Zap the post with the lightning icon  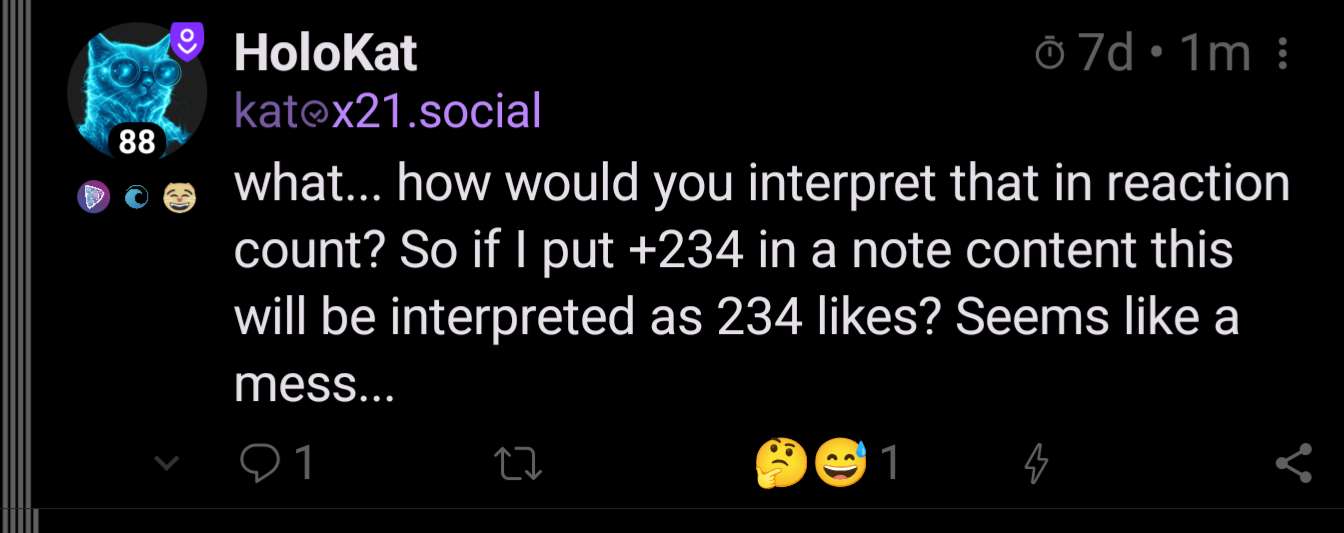tap(1037, 464)
